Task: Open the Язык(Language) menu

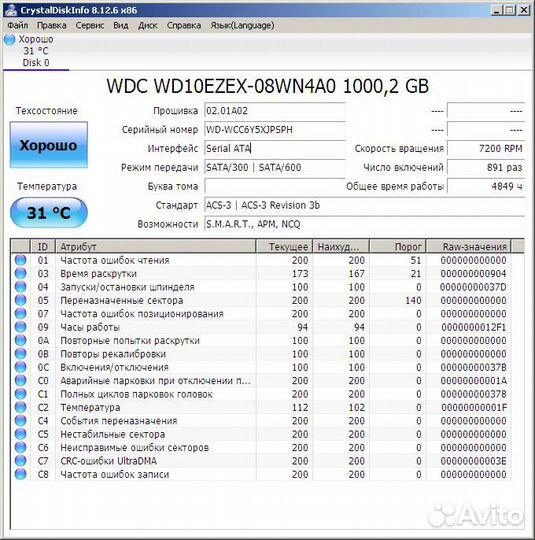Action: pos(242,25)
